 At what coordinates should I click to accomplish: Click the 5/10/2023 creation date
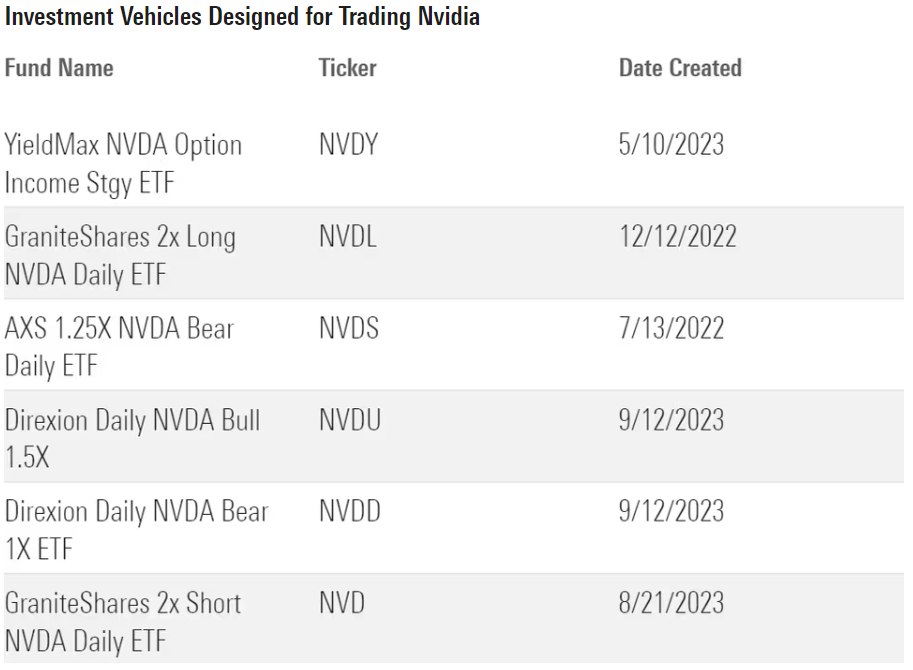coord(671,145)
